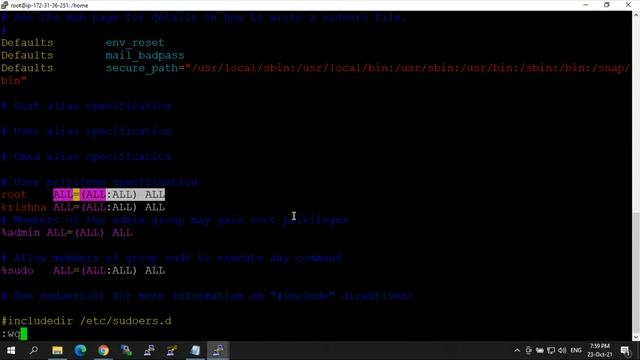Image resolution: width=640 pixels, height=360 pixels.
Task: Open the taskbar PuTTY icon right of that app
Action: click(149, 350)
